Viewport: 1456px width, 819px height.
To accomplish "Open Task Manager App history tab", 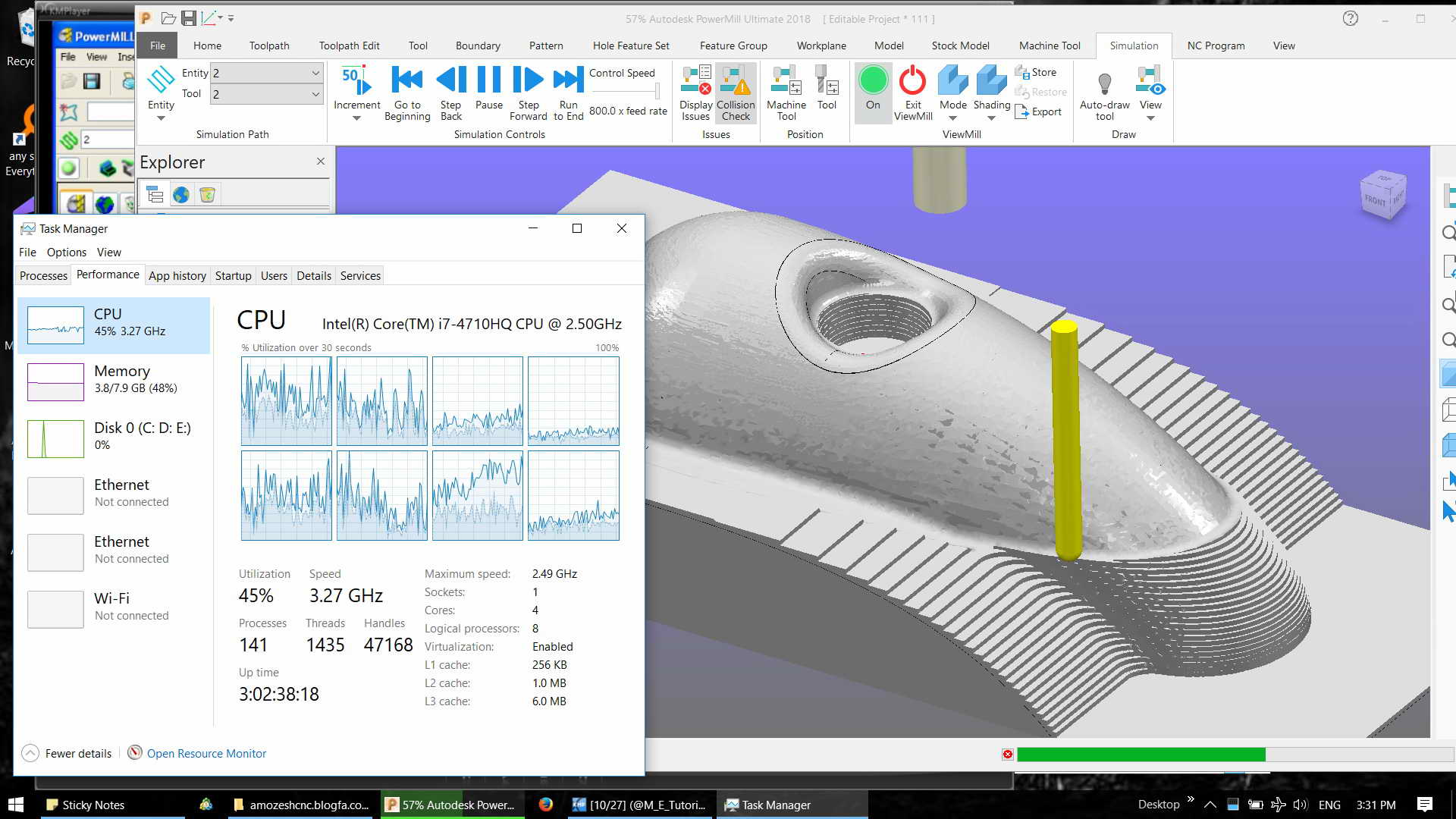I will tap(177, 276).
